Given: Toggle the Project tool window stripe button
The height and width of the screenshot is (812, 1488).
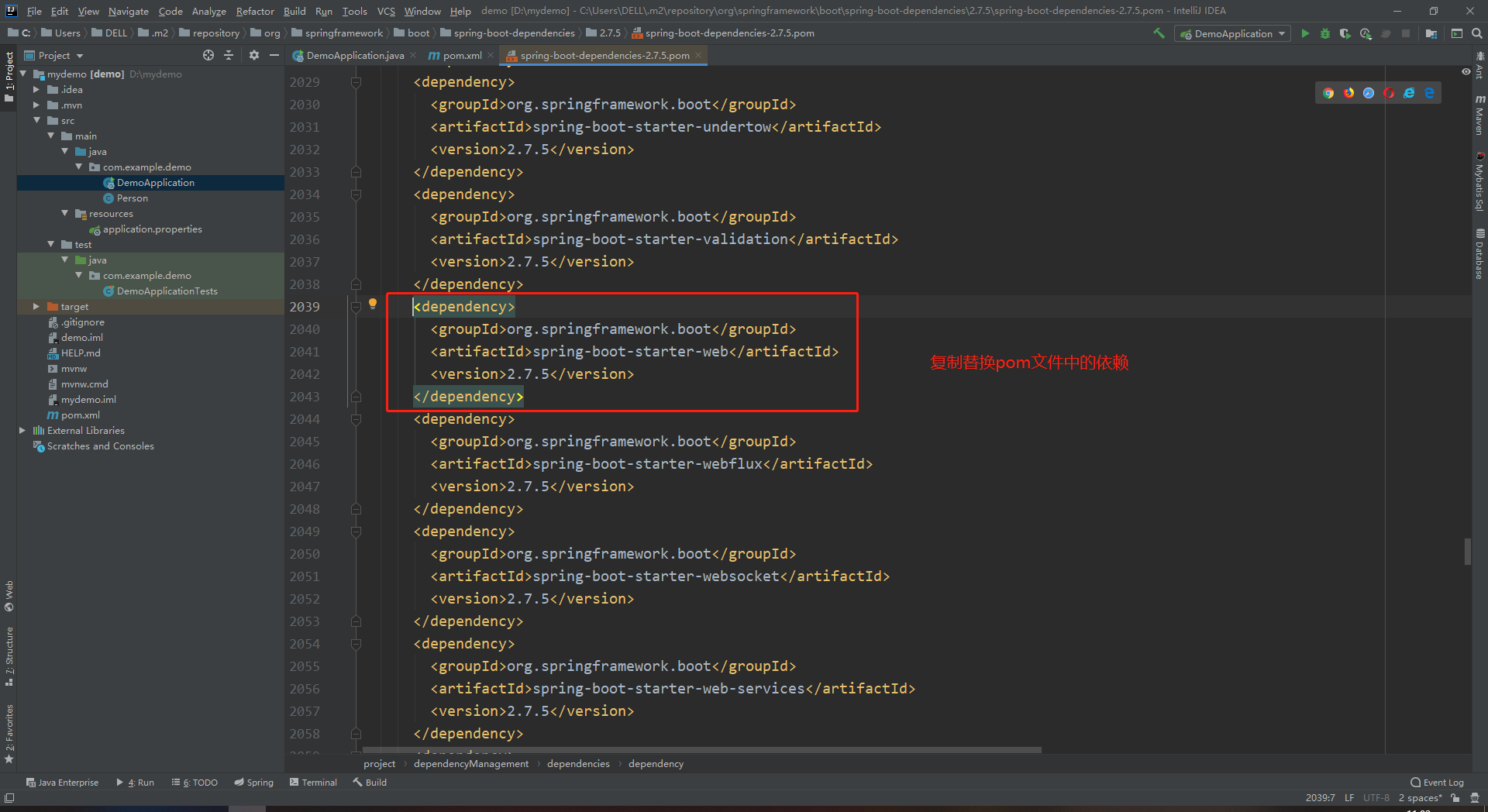Looking at the screenshot, I should pos(9,77).
